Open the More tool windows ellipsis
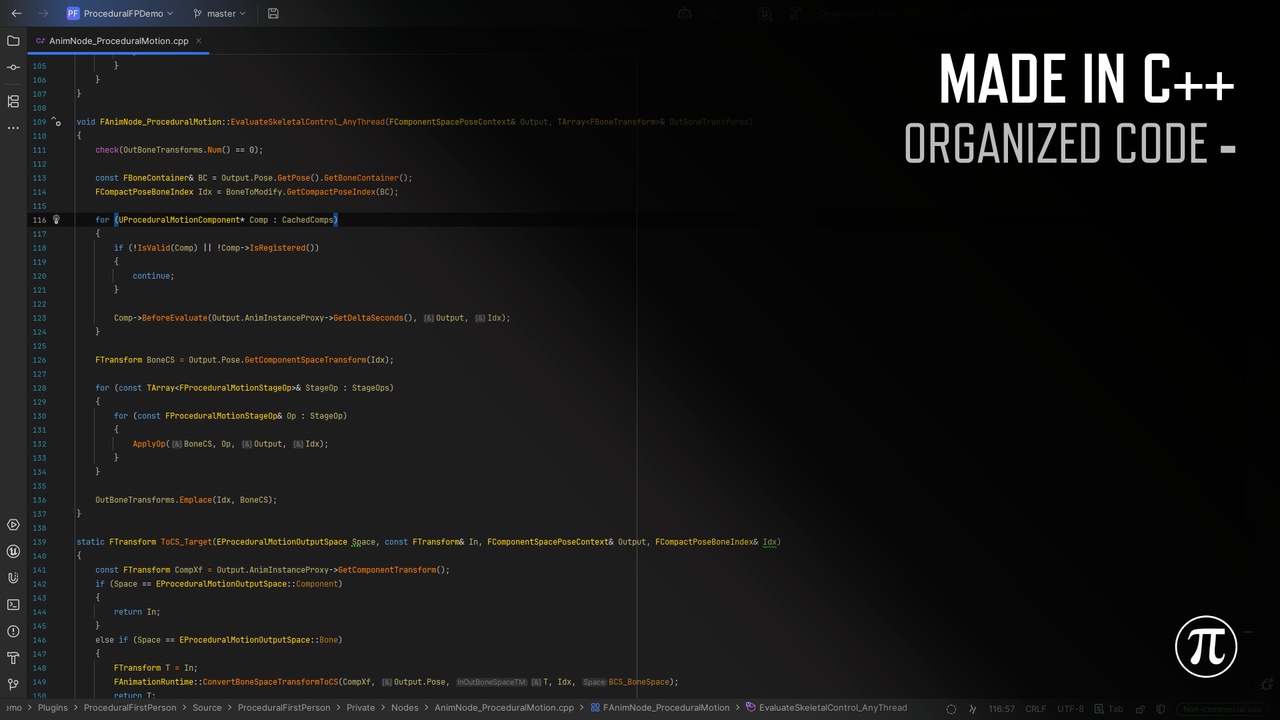Image resolution: width=1280 pixels, height=720 pixels. click(13, 127)
